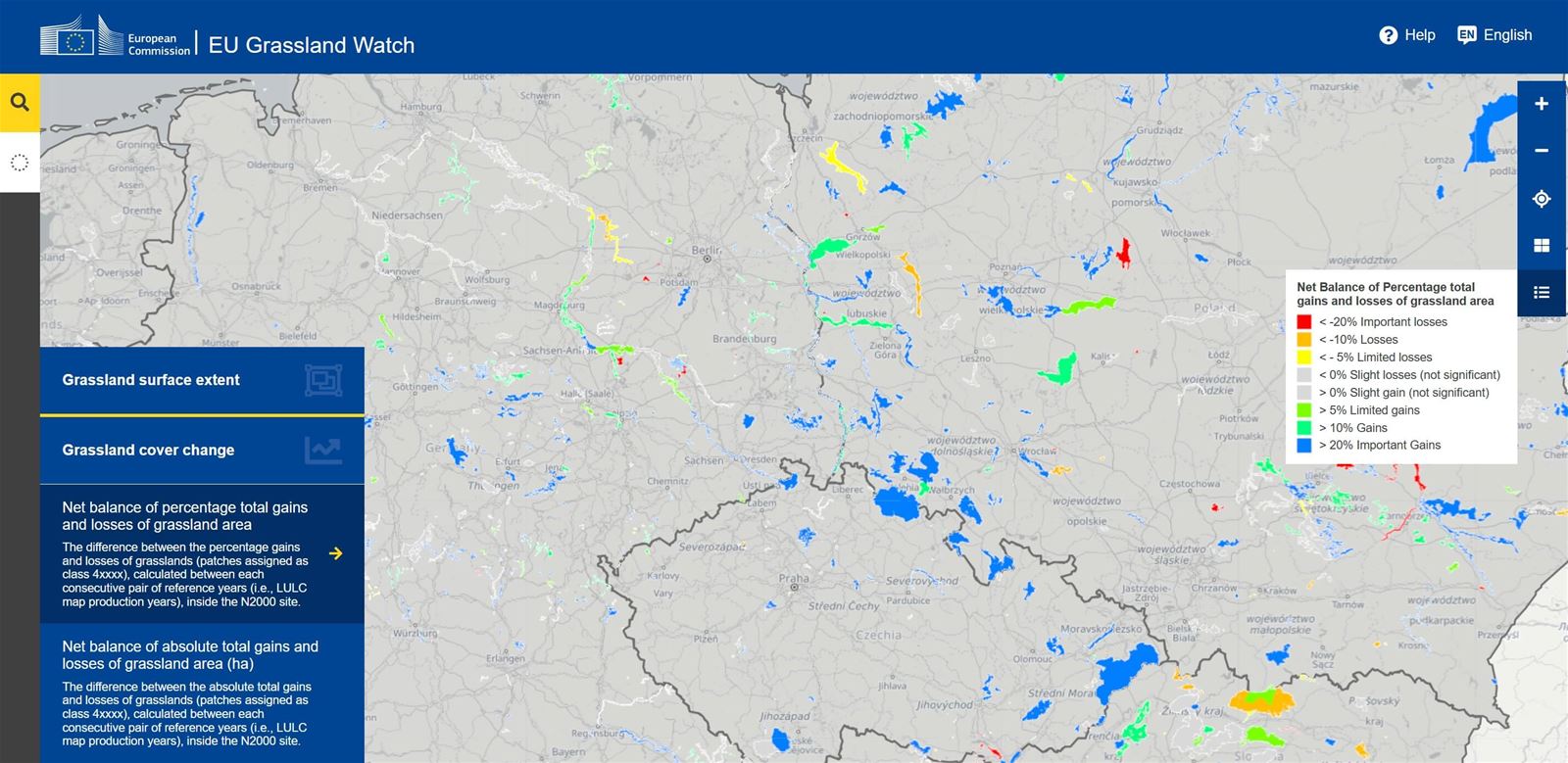Toggle the legend list icon
The image size is (1568, 763).
(x=1542, y=292)
